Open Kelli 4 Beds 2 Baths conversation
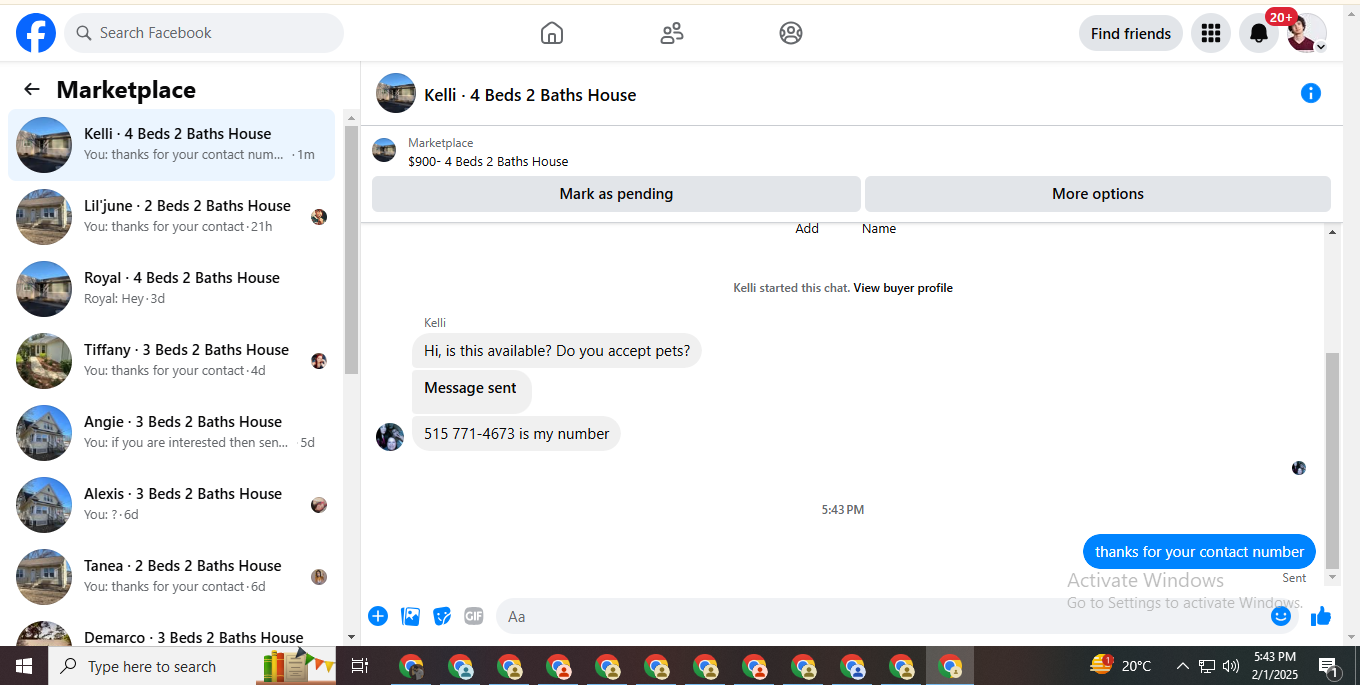This screenshot has height=685, width=1360. [171, 145]
